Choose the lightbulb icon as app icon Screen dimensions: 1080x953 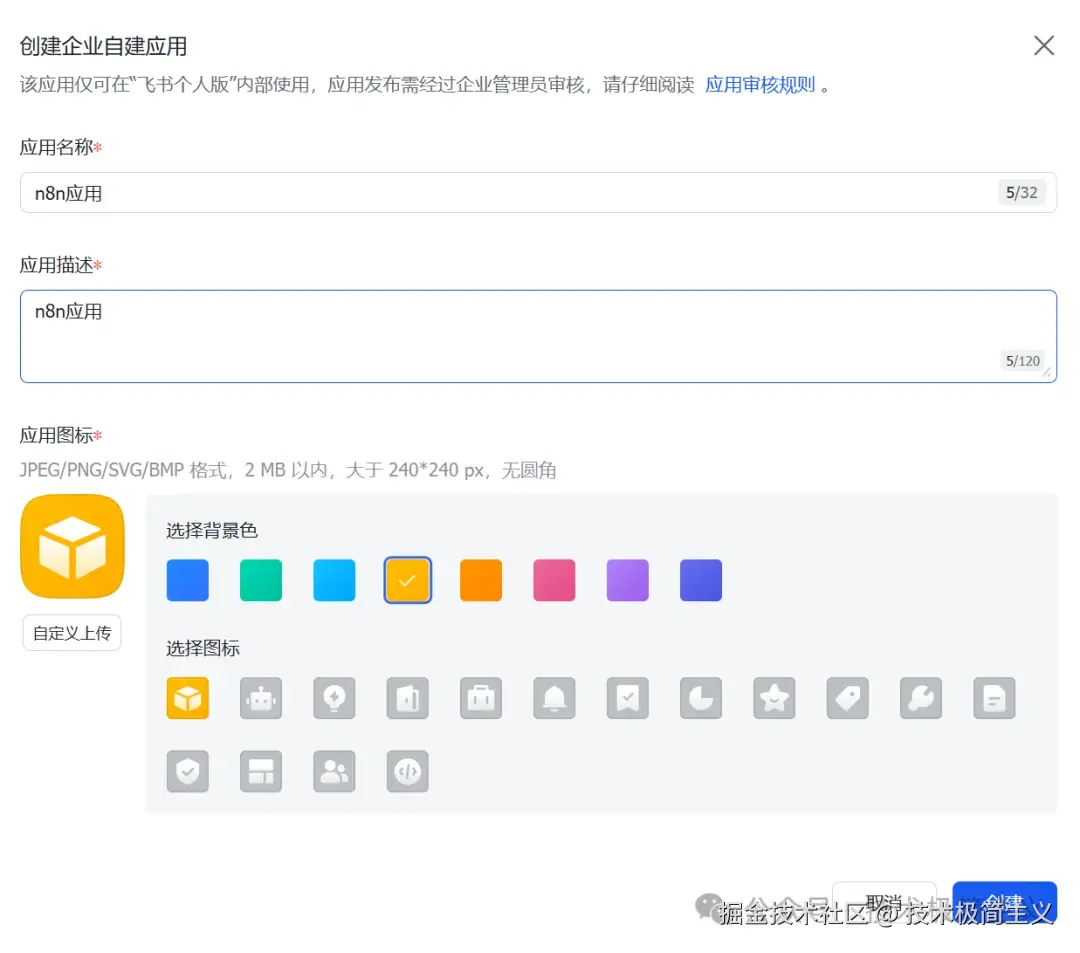point(334,698)
